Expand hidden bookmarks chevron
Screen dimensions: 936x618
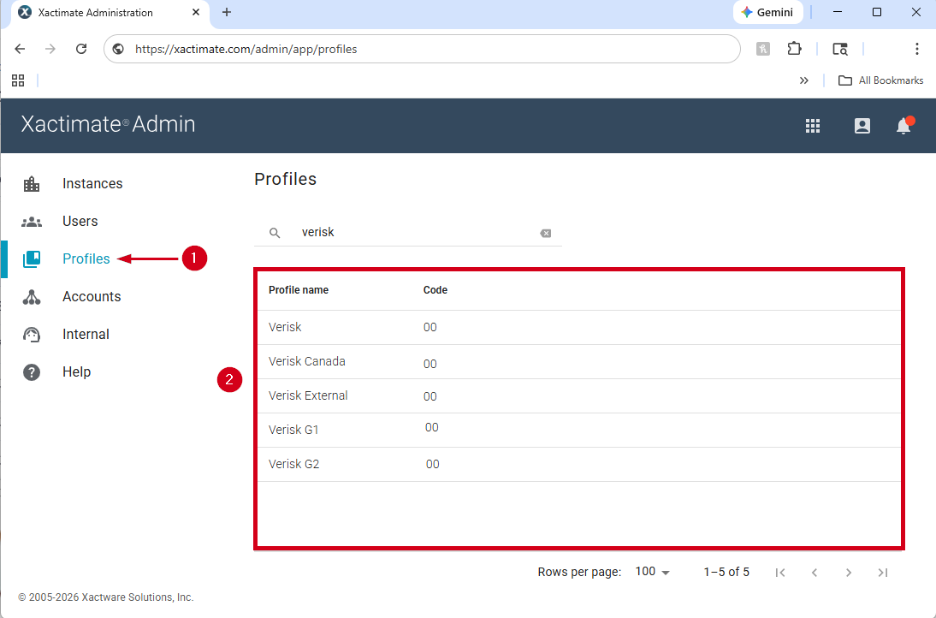pyautogui.click(x=804, y=80)
